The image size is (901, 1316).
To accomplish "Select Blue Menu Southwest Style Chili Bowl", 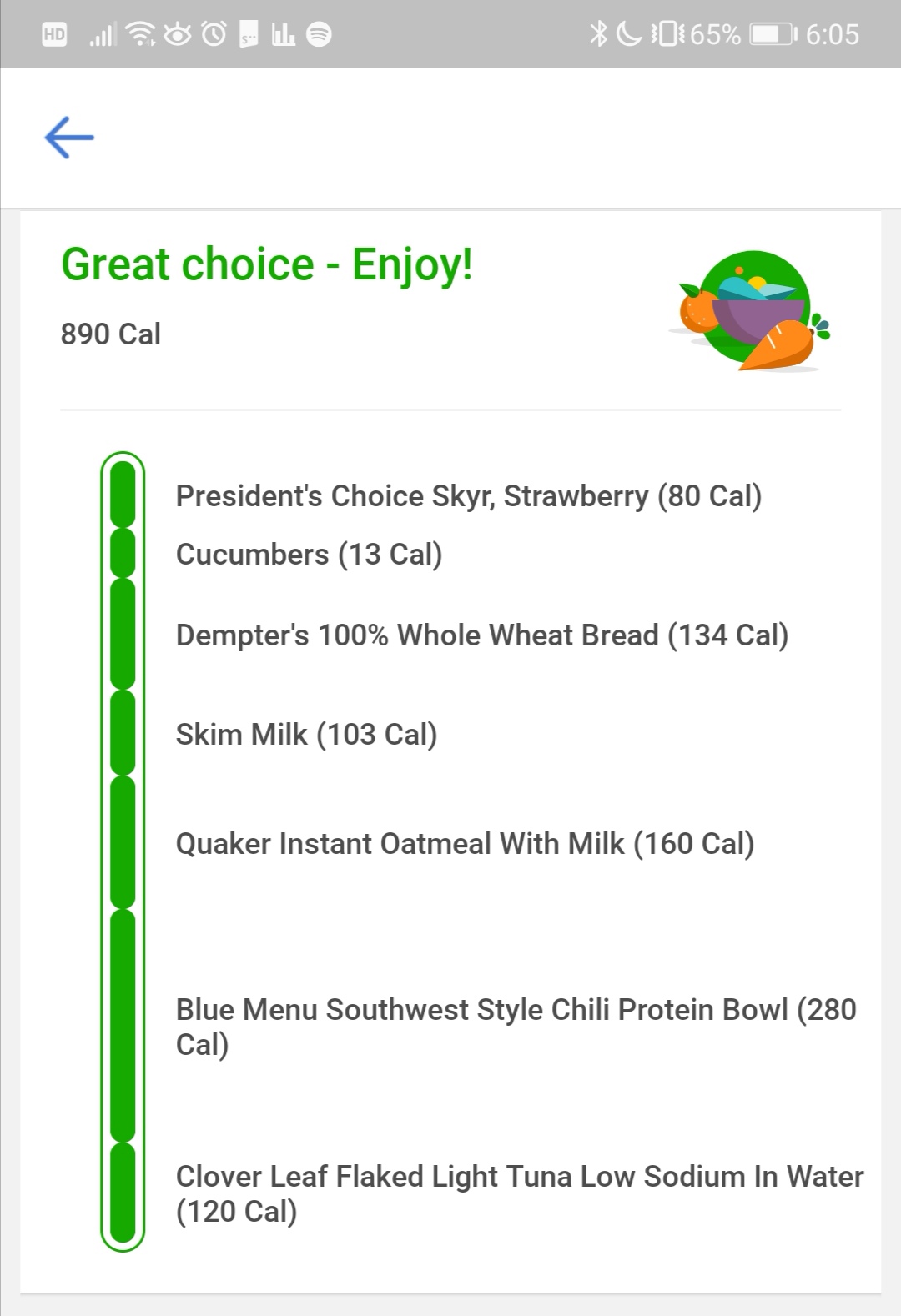I will click(x=516, y=1027).
